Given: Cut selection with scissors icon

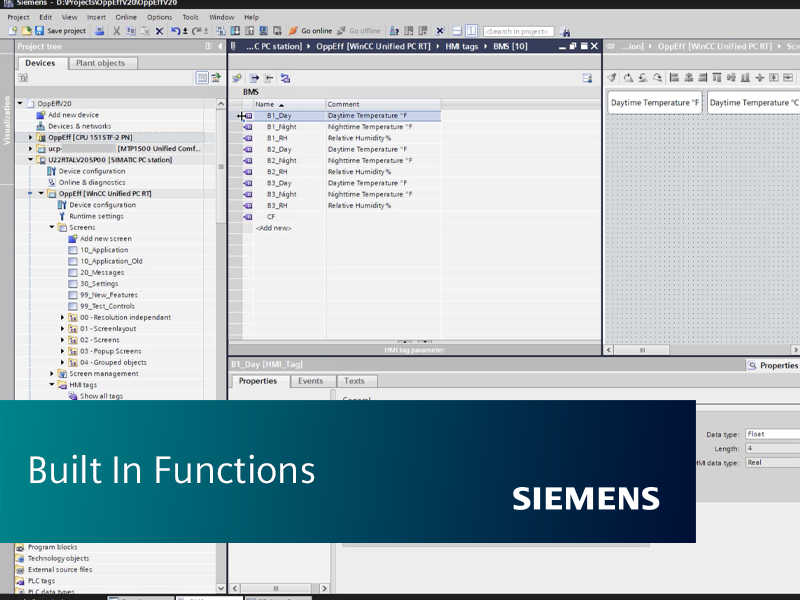Looking at the screenshot, I should click(x=116, y=31).
